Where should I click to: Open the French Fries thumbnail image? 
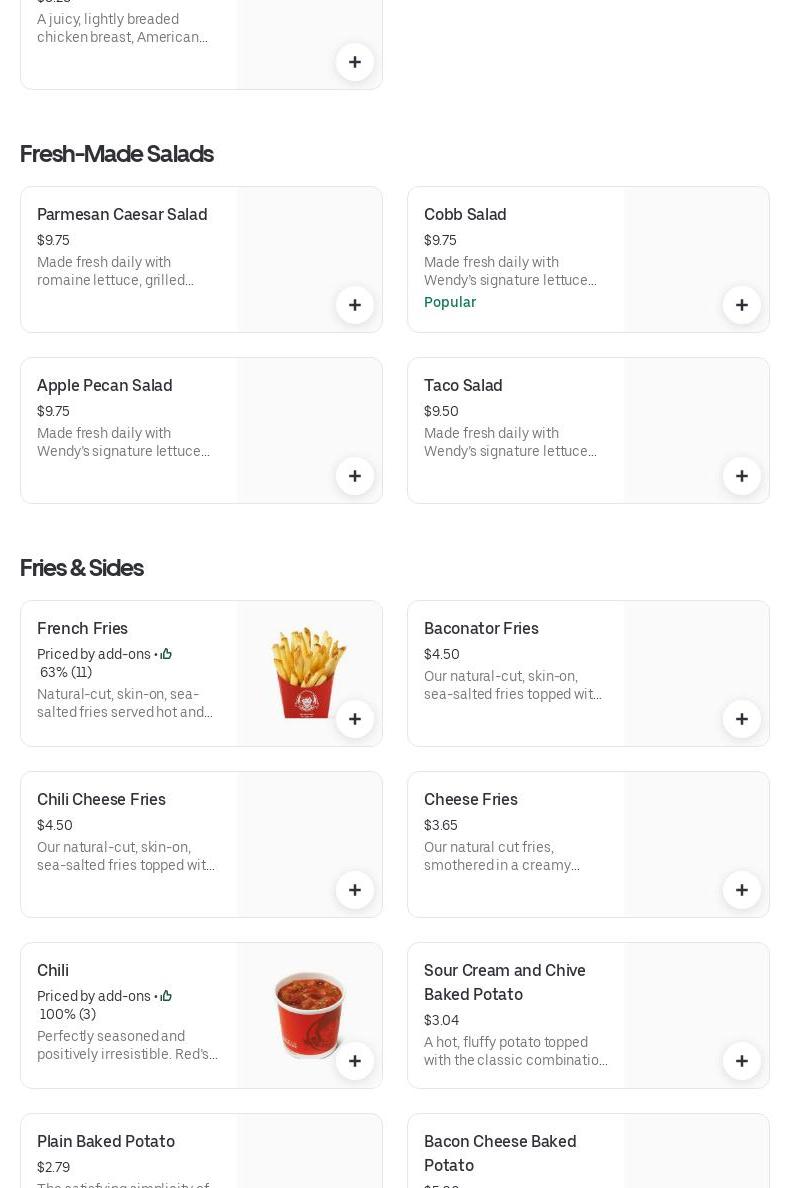[308, 670]
